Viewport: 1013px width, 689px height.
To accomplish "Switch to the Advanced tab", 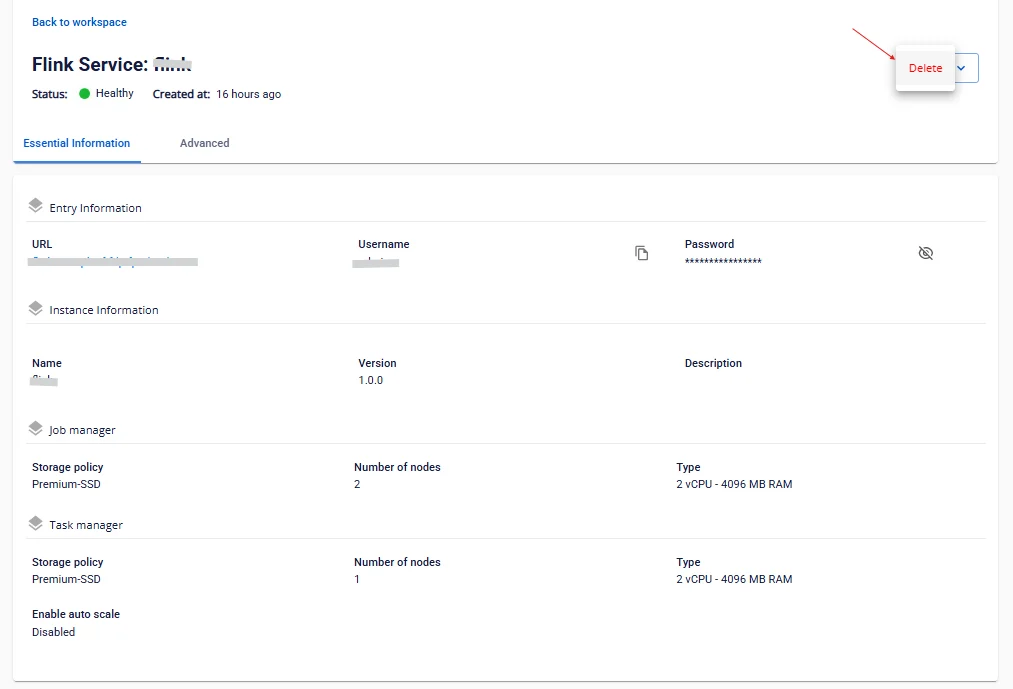I will click(x=204, y=143).
